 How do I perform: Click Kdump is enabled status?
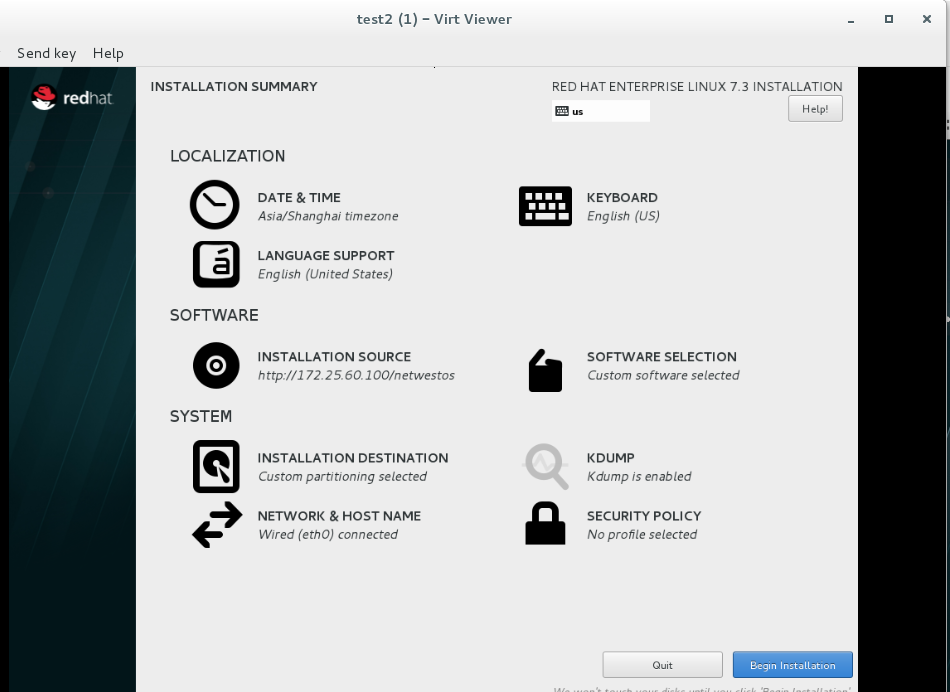[x=639, y=477]
